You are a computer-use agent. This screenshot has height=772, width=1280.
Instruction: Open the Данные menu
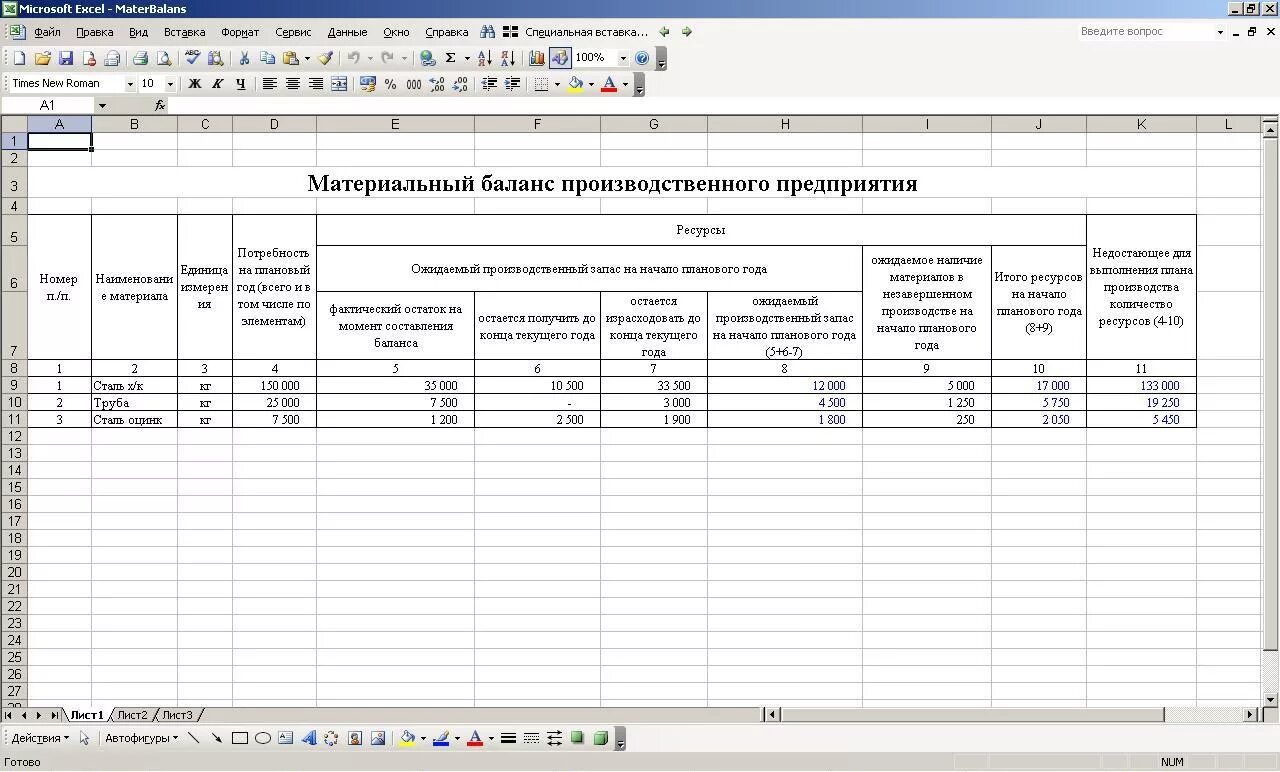click(x=347, y=32)
